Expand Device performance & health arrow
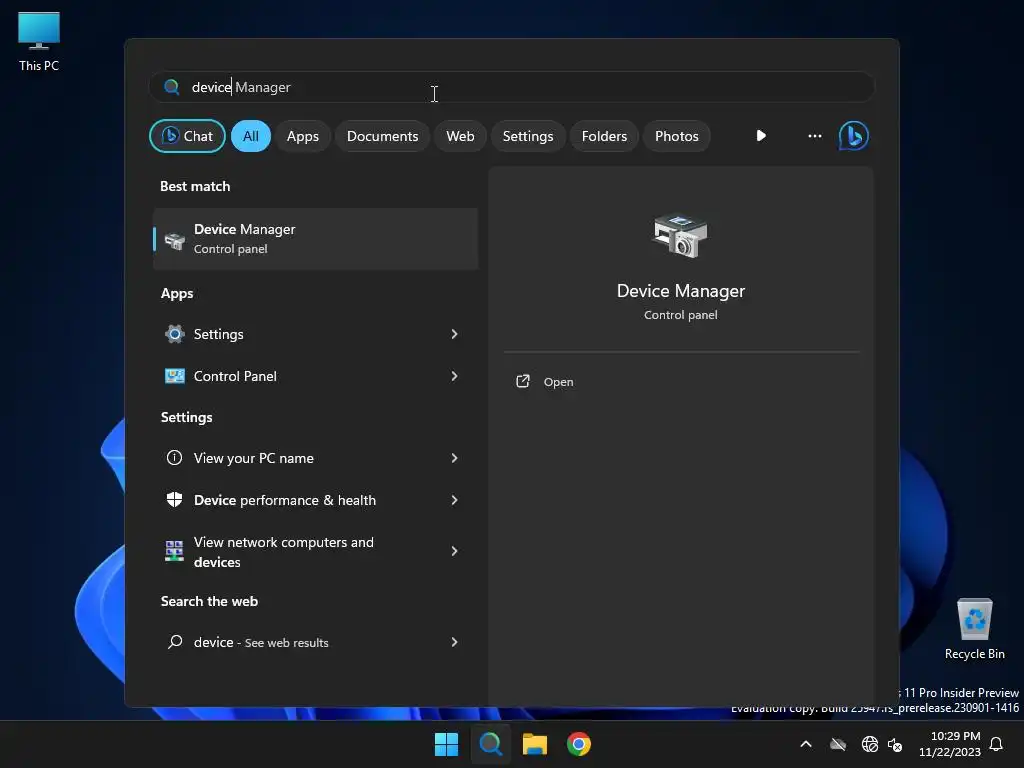 pyautogui.click(x=455, y=500)
